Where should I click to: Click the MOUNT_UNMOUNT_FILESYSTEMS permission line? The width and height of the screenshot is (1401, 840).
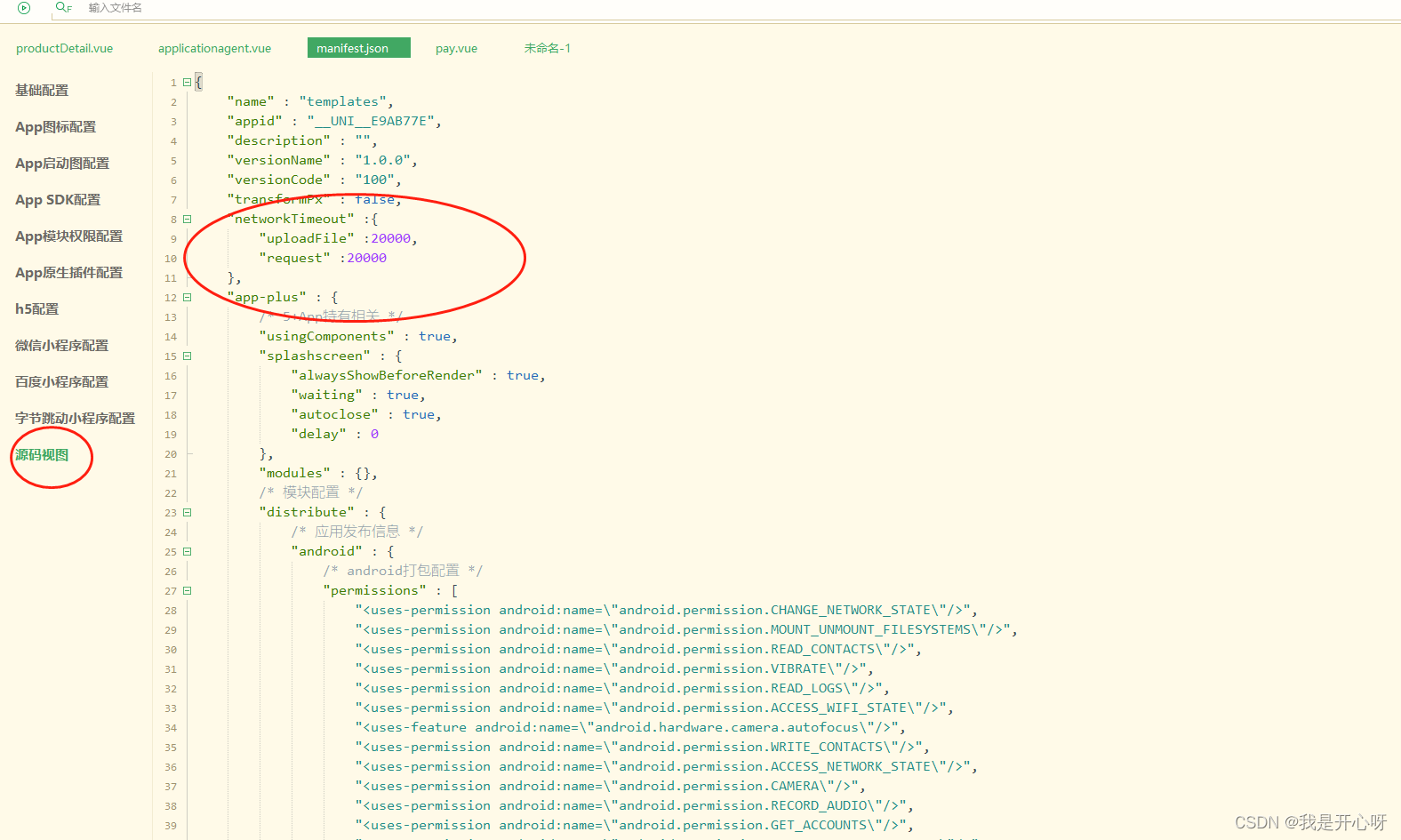(686, 629)
